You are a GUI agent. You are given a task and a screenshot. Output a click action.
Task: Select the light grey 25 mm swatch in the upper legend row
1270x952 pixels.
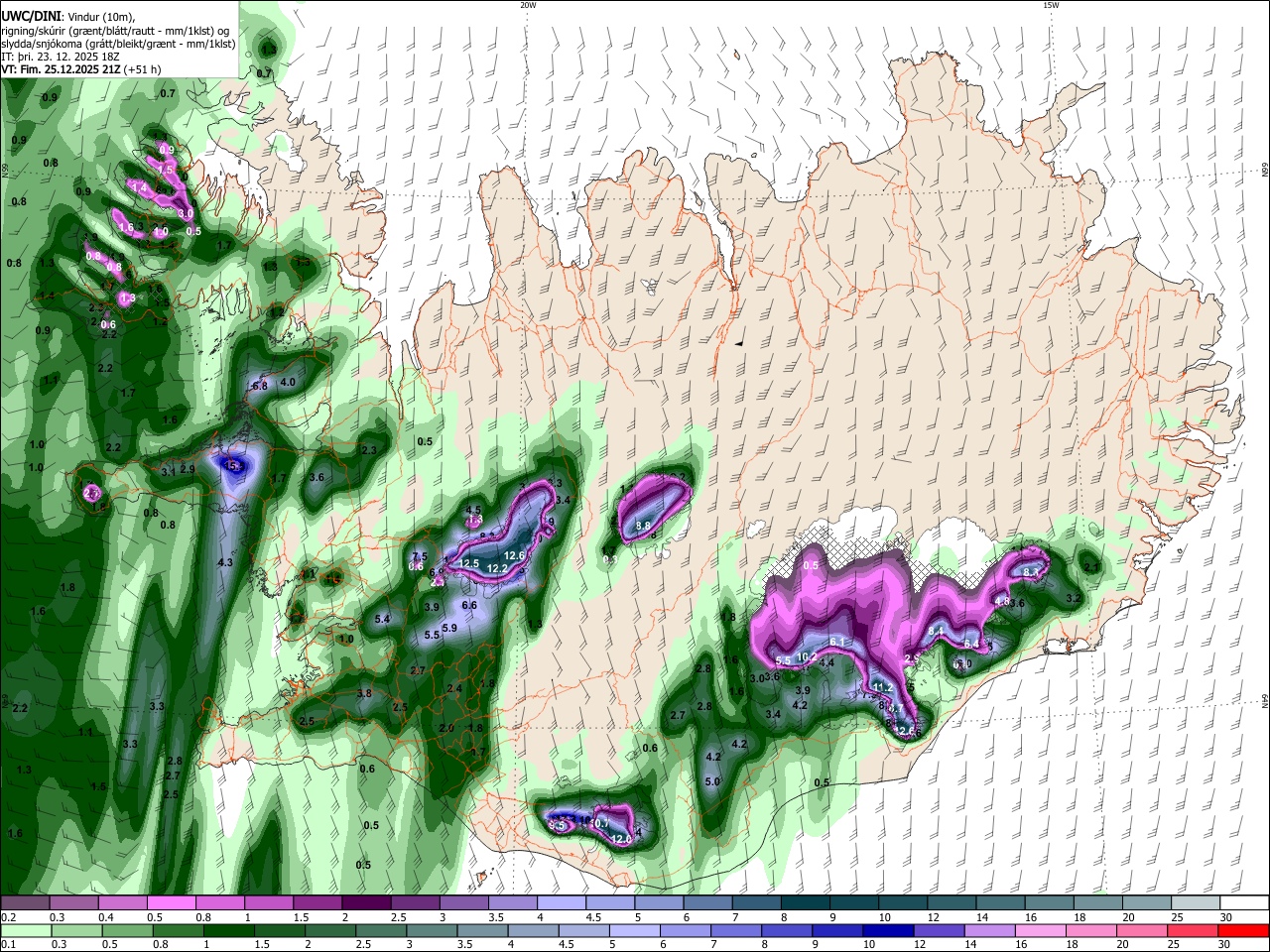point(1196,902)
